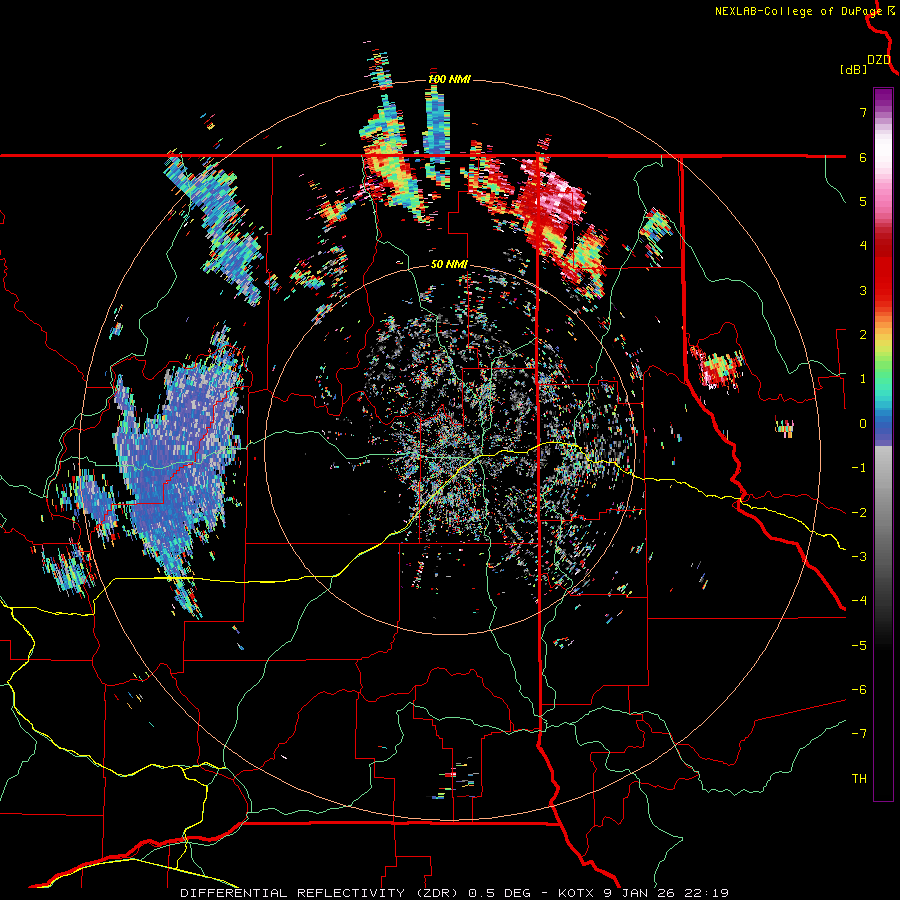
Task: Click the [dB] units label
Action: click(853, 70)
